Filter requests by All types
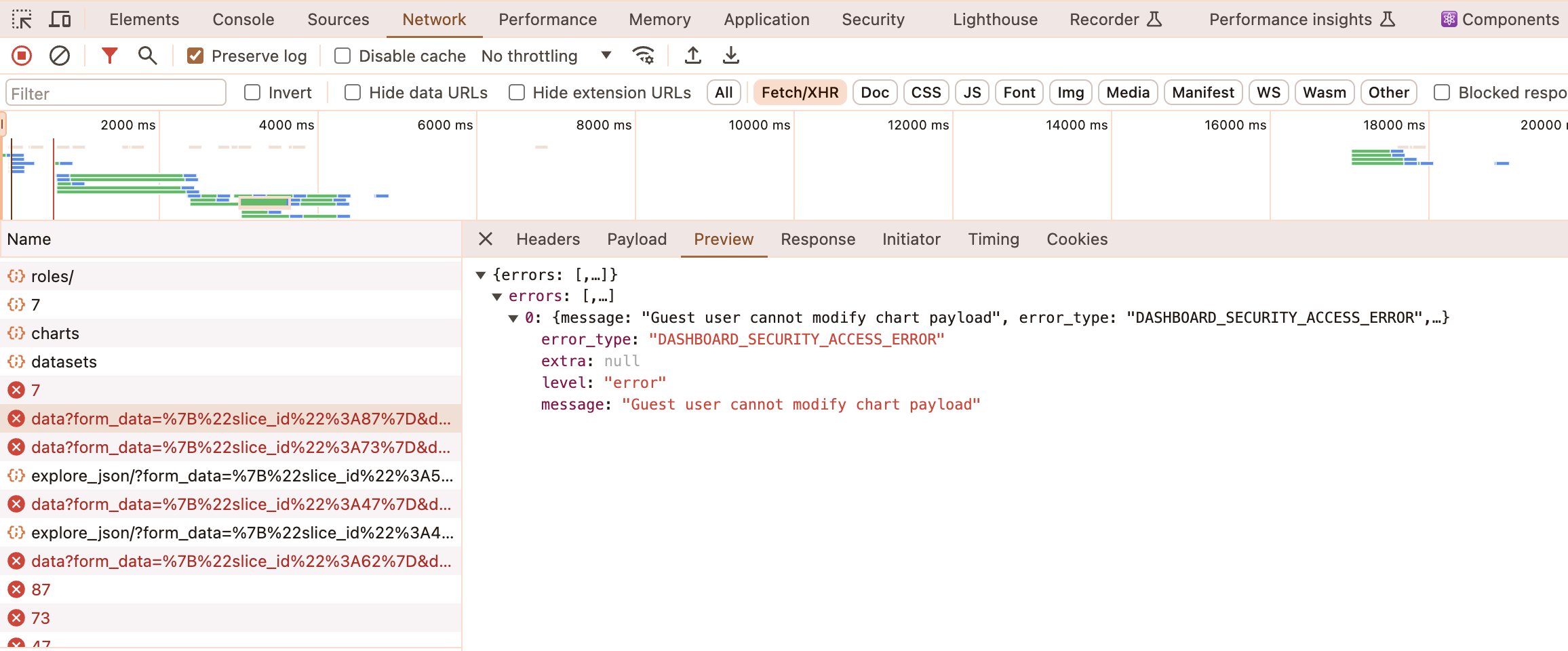Viewport: 1568px width, 651px height. 724,92
